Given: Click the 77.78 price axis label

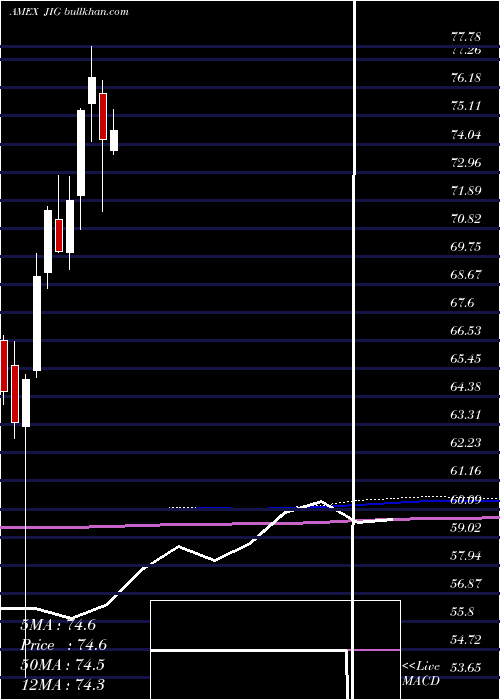Looking at the screenshot, I should click(x=467, y=36).
